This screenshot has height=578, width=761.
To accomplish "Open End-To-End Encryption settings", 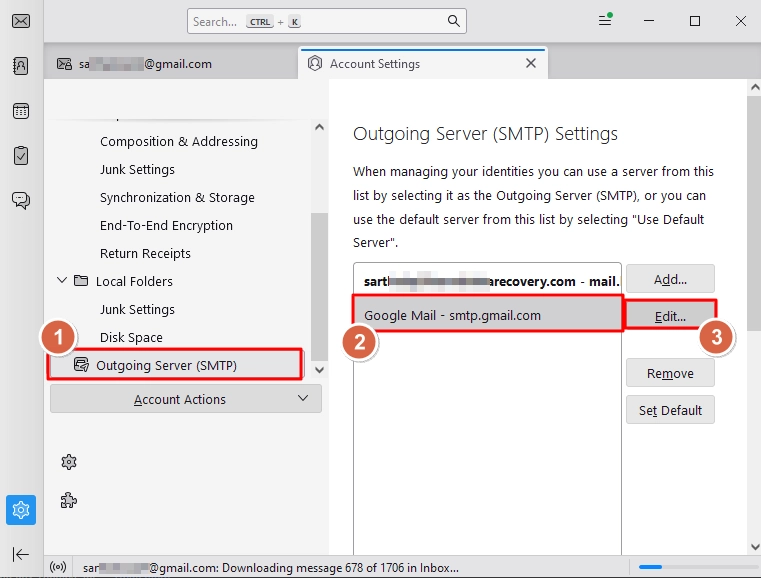I will click(x=166, y=226).
